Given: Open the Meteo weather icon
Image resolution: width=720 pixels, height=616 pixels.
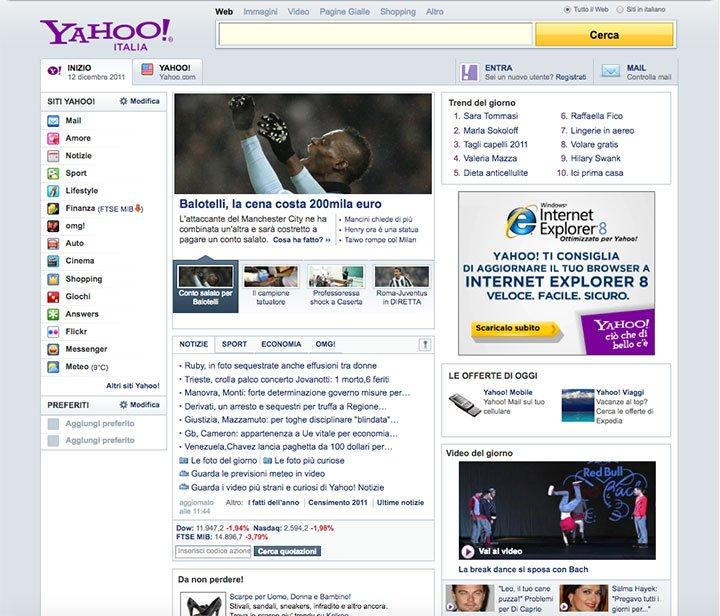Looking at the screenshot, I should 53,367.
